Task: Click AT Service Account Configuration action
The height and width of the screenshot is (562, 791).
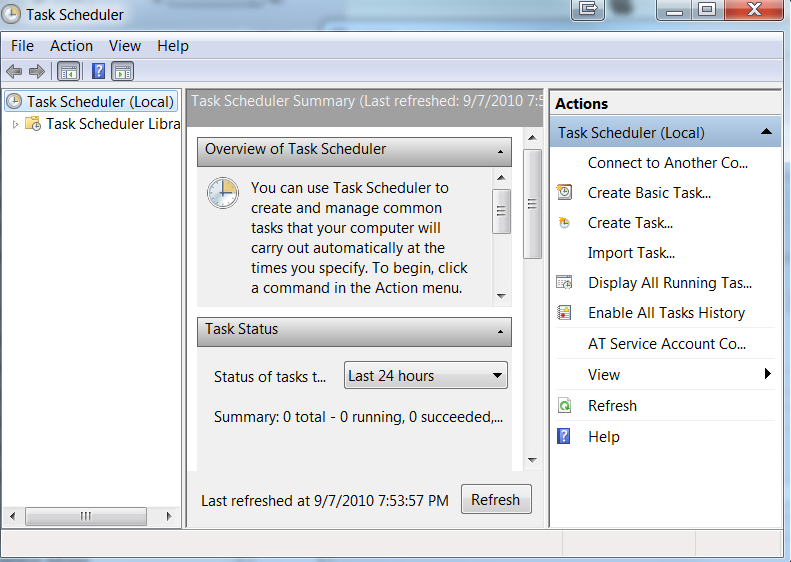Action: point(666,344)
